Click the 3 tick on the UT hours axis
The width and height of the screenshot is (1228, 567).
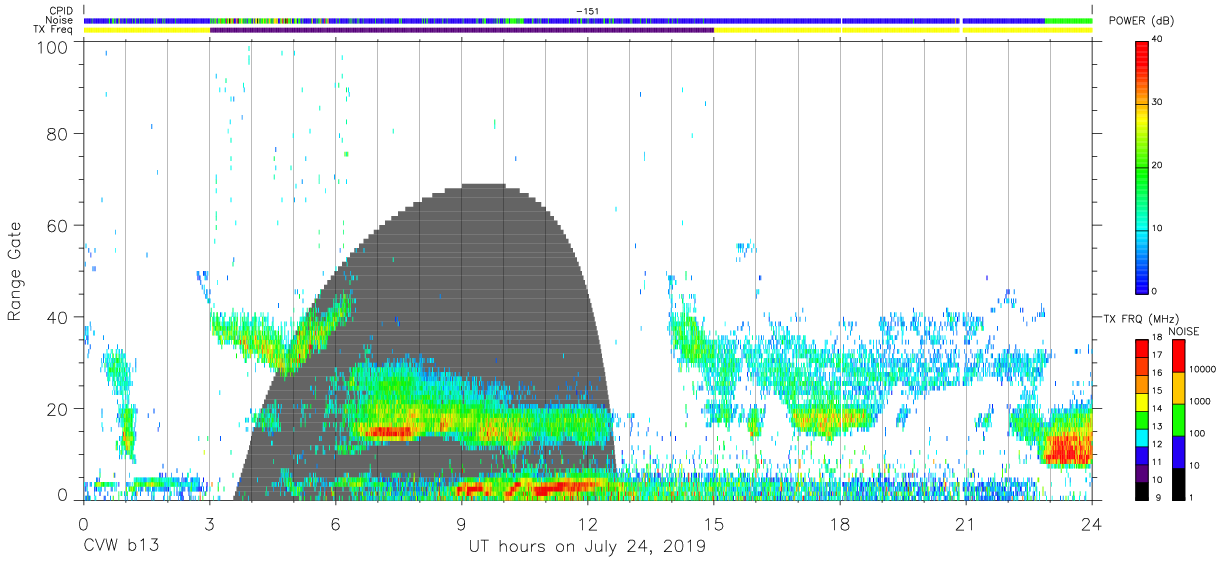tap(209, 524)
